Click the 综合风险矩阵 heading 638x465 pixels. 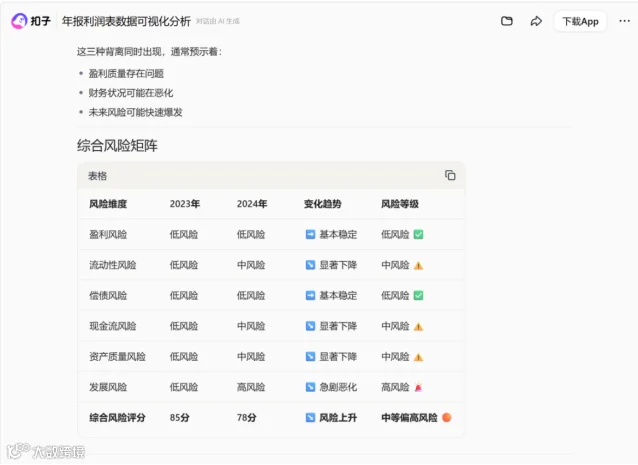(117, 145)
